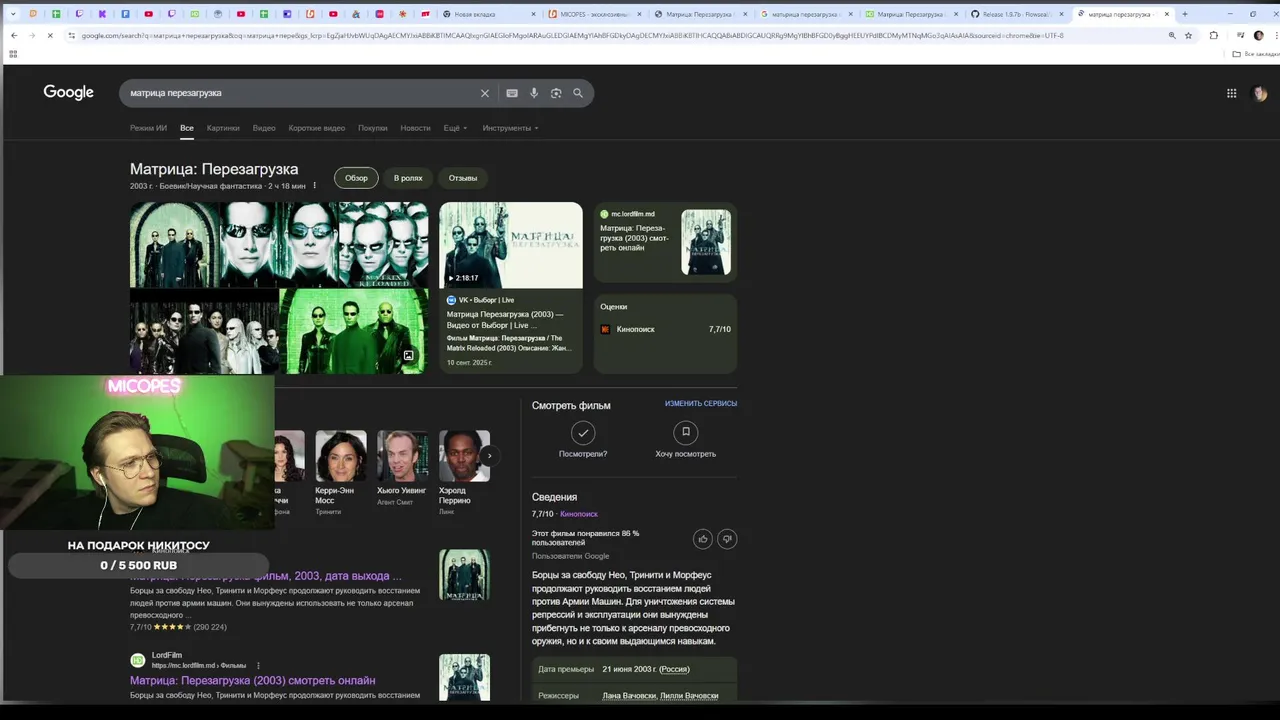
Task: Dislike the movie with thumbs down
Action: pos(727,539)
